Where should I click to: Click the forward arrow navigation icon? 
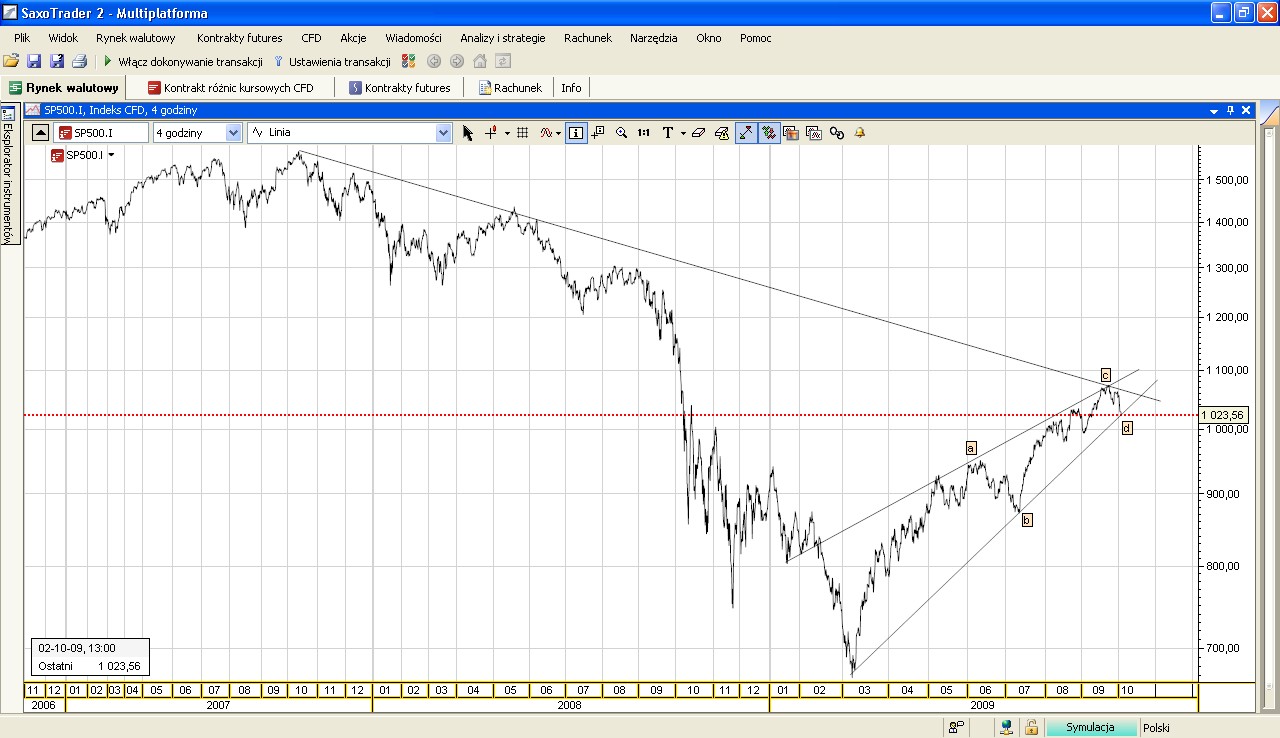(x=457, y=61)
